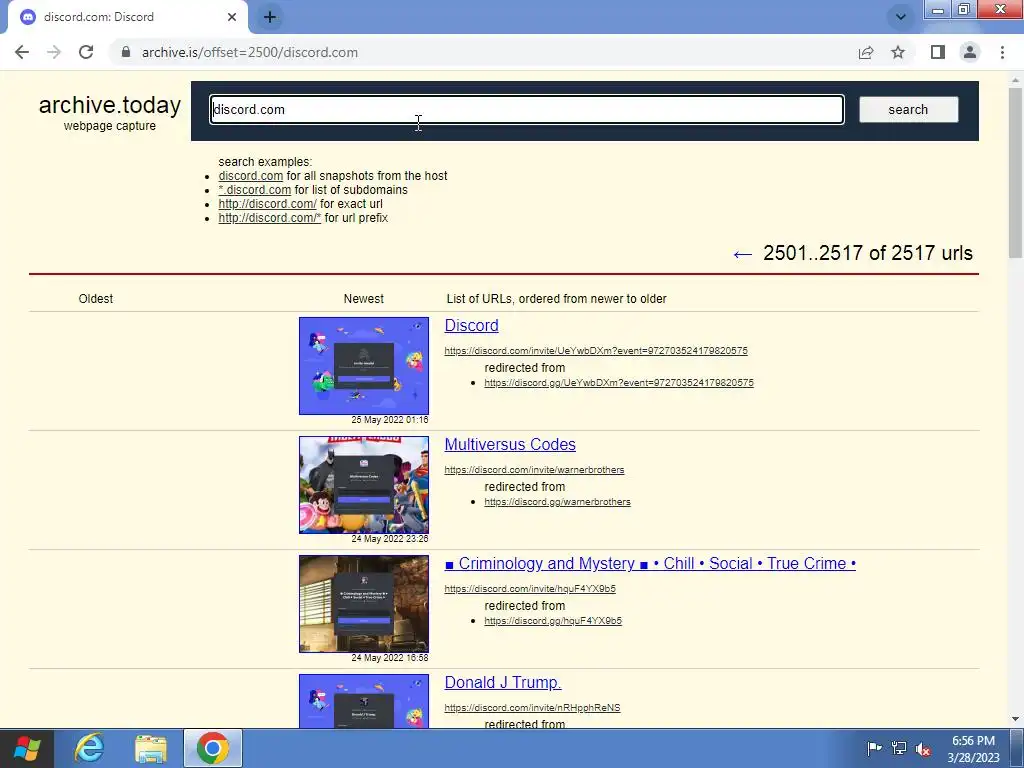Click the browser forward arrow
Image resolution: width=1024 pixels, height=768 pixels.
click(54, 52)
